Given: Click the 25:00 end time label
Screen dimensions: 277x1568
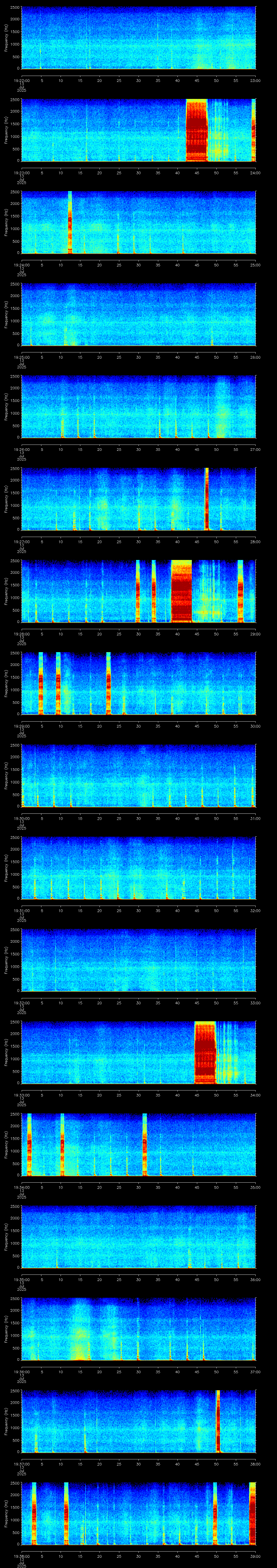Looking at the screenshot, I should pos(255,265).
